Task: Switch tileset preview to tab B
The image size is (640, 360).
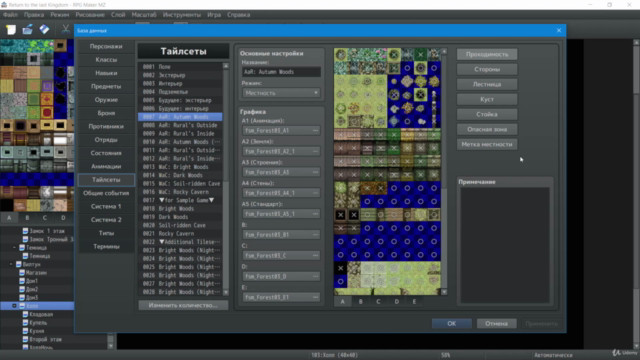Action: tap(360, 302)
